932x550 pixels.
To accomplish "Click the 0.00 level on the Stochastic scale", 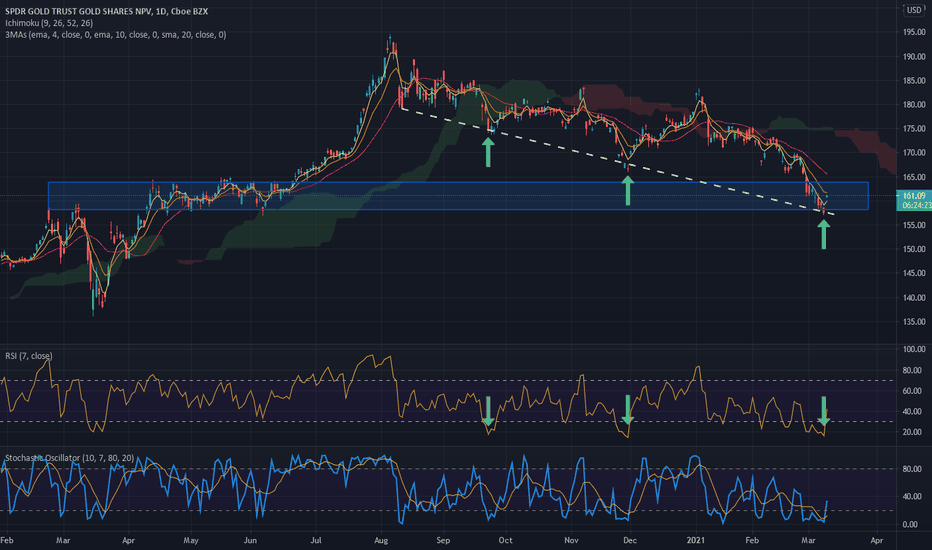I will click(x=911, y=524).
